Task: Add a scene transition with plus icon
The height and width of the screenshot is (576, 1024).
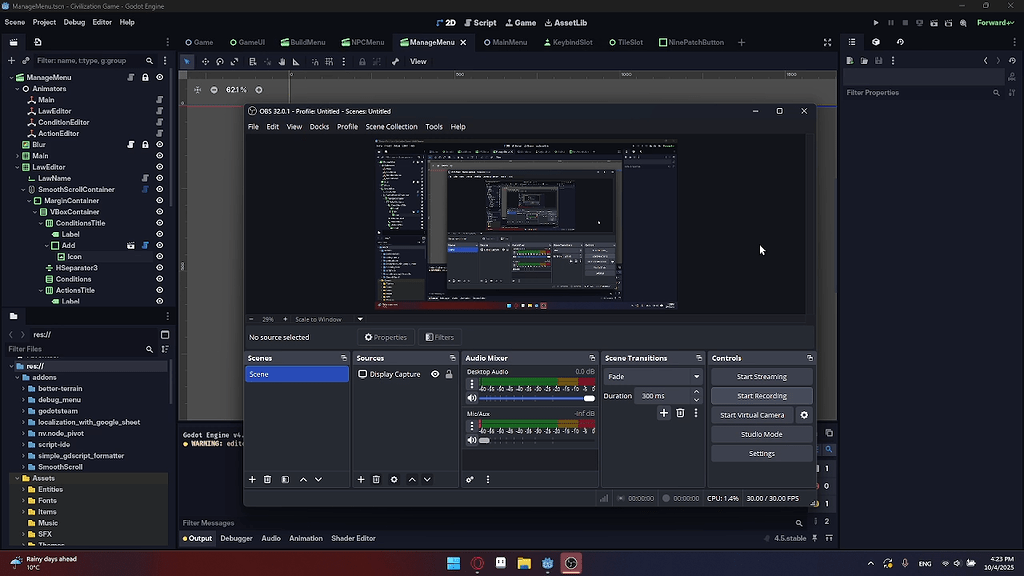Action: tap(664, 413)
